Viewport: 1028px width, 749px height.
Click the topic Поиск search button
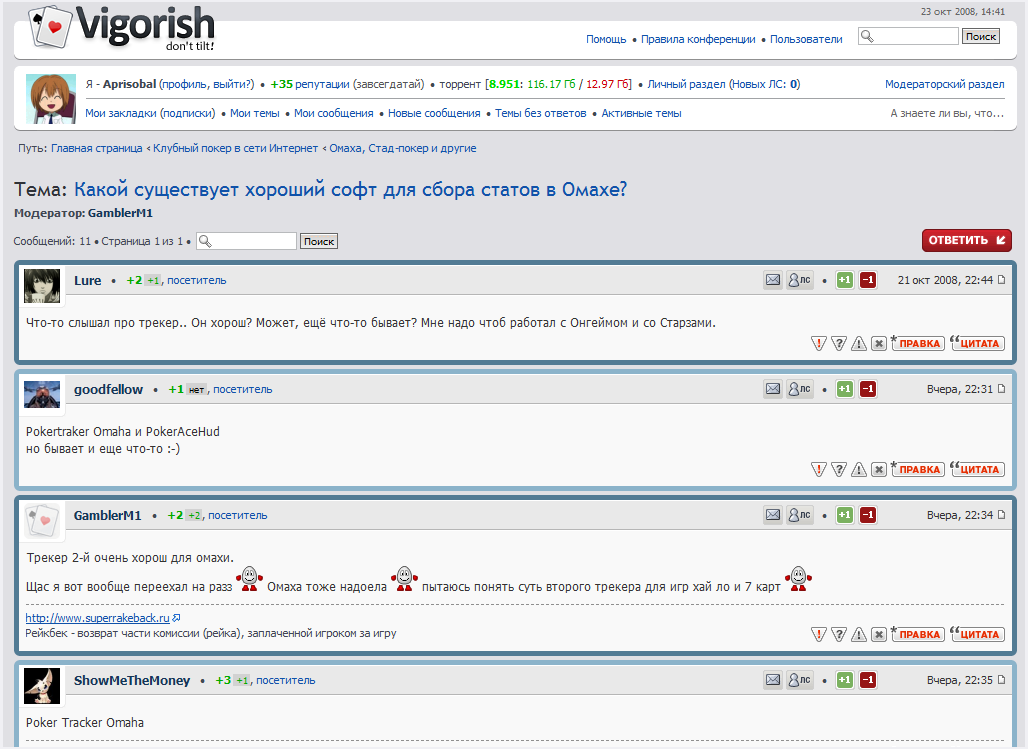319,241
